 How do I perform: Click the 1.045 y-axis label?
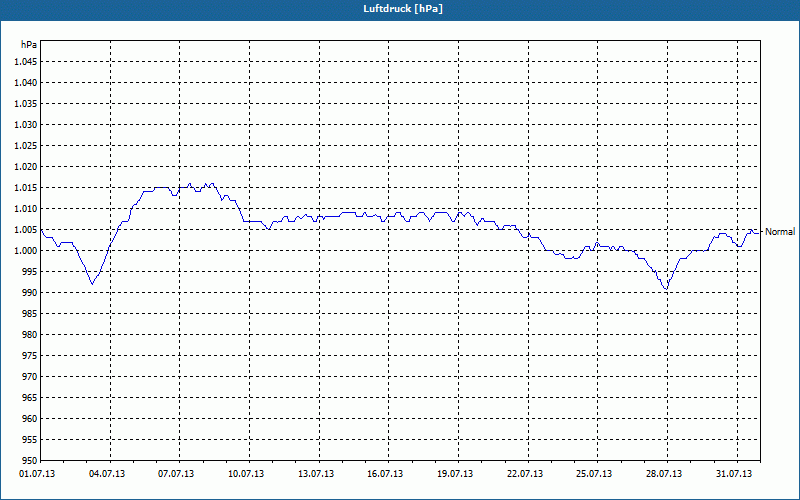[26, 62]
